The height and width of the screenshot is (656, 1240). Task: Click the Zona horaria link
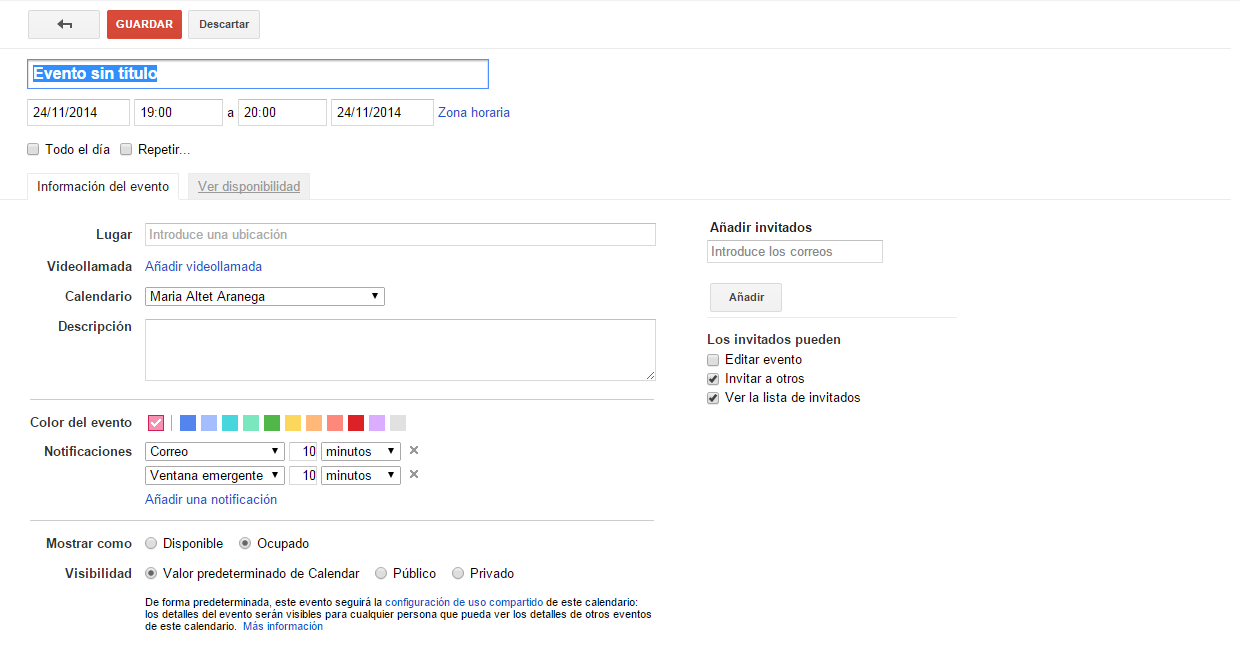click(474, 112)
